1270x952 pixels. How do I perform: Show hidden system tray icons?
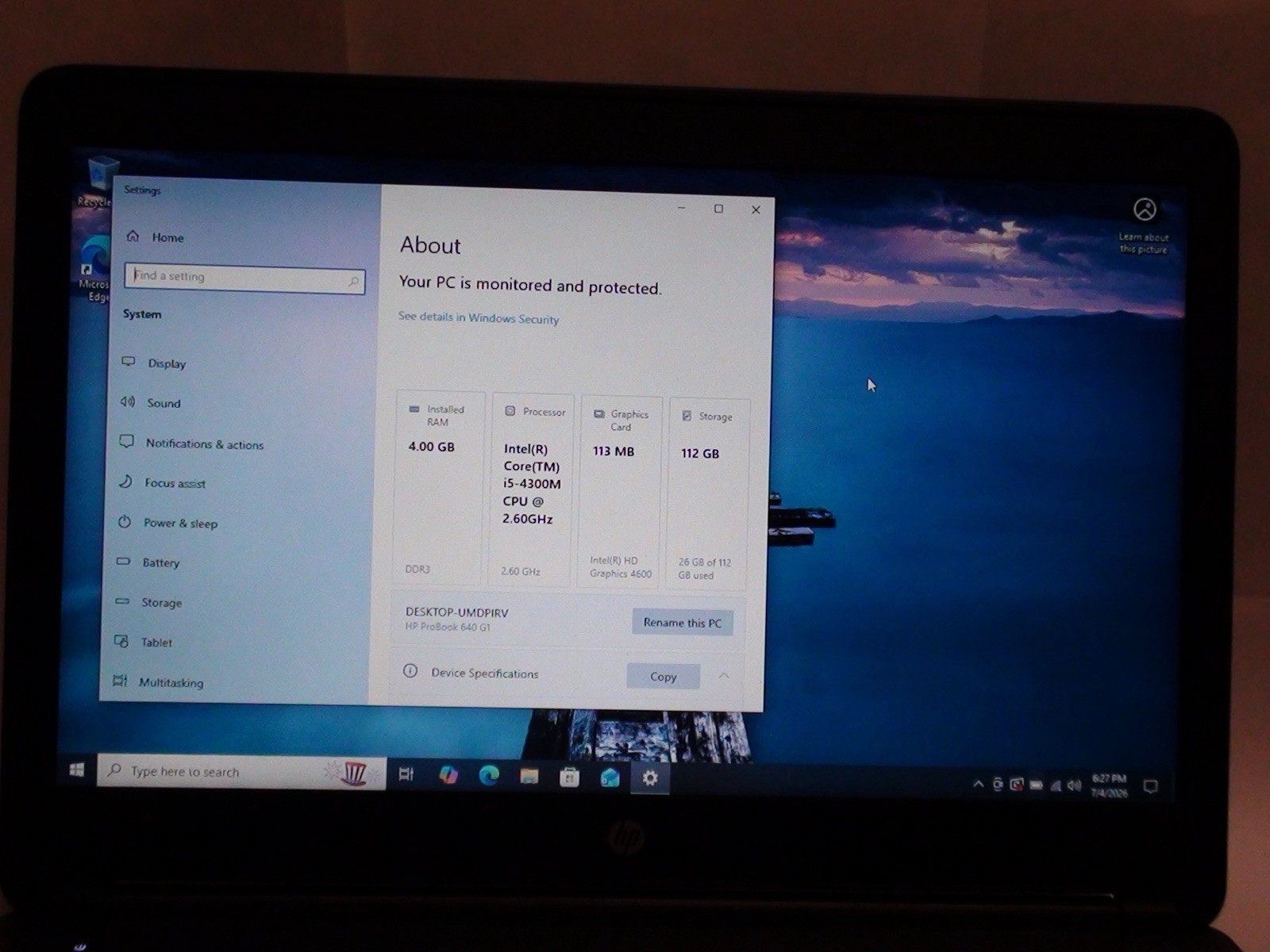[x=978, y=785]
